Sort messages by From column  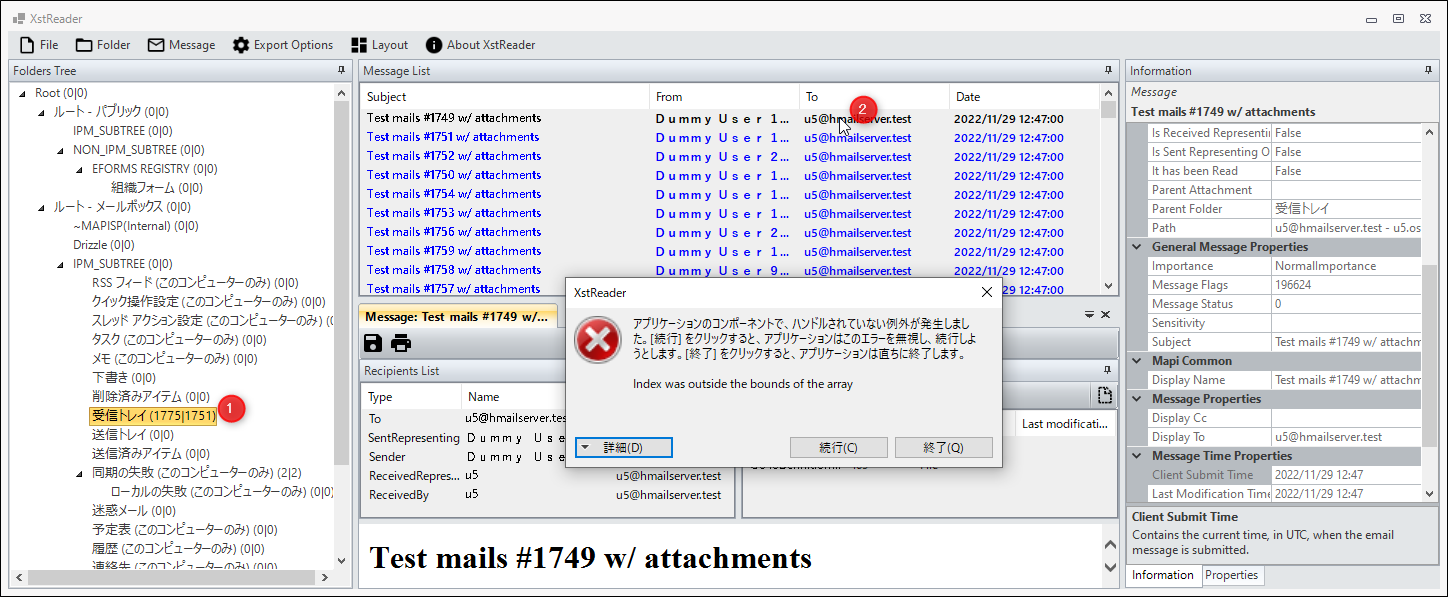coord(724,97)
